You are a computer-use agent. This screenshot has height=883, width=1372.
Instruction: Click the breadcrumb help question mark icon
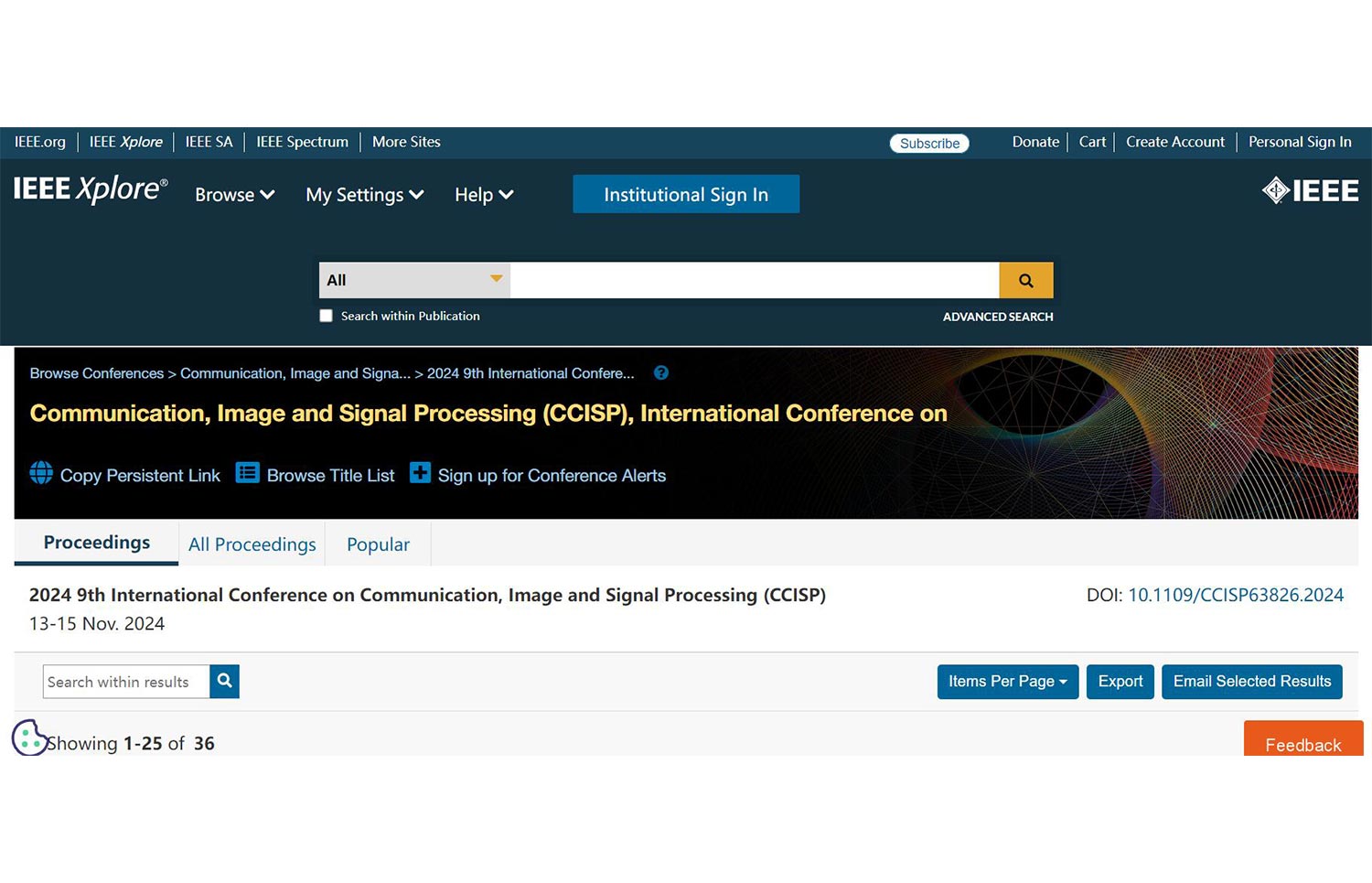661,373
